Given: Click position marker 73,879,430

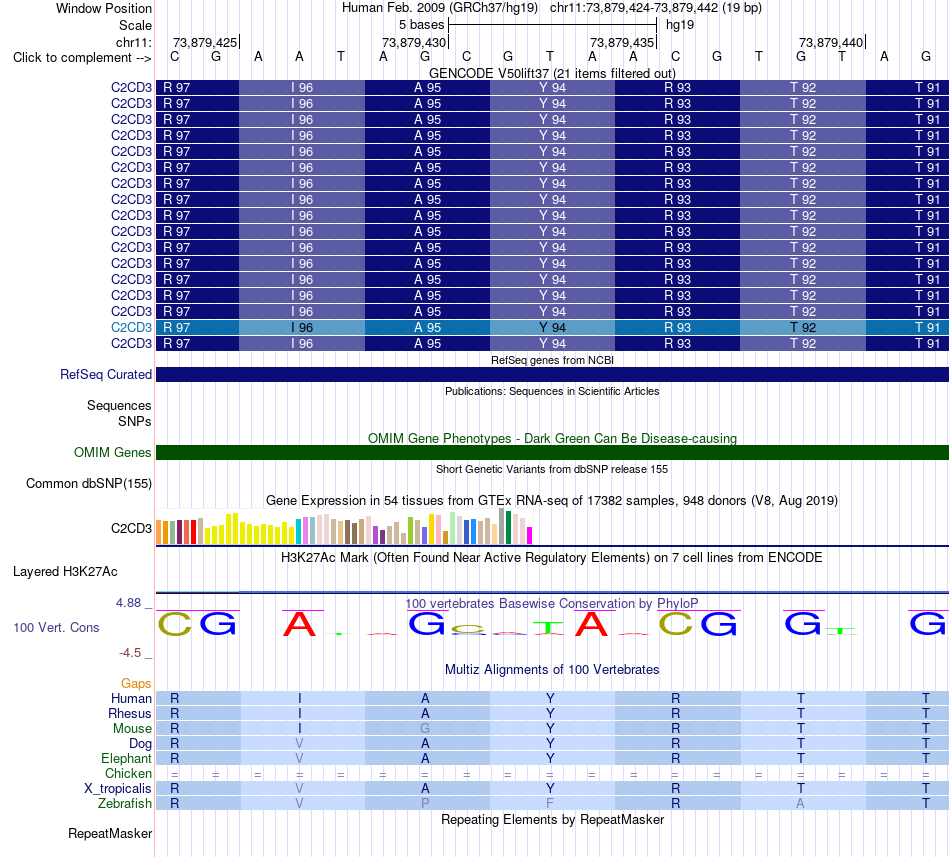Looking at the screenshot, I should pos(414,42).
